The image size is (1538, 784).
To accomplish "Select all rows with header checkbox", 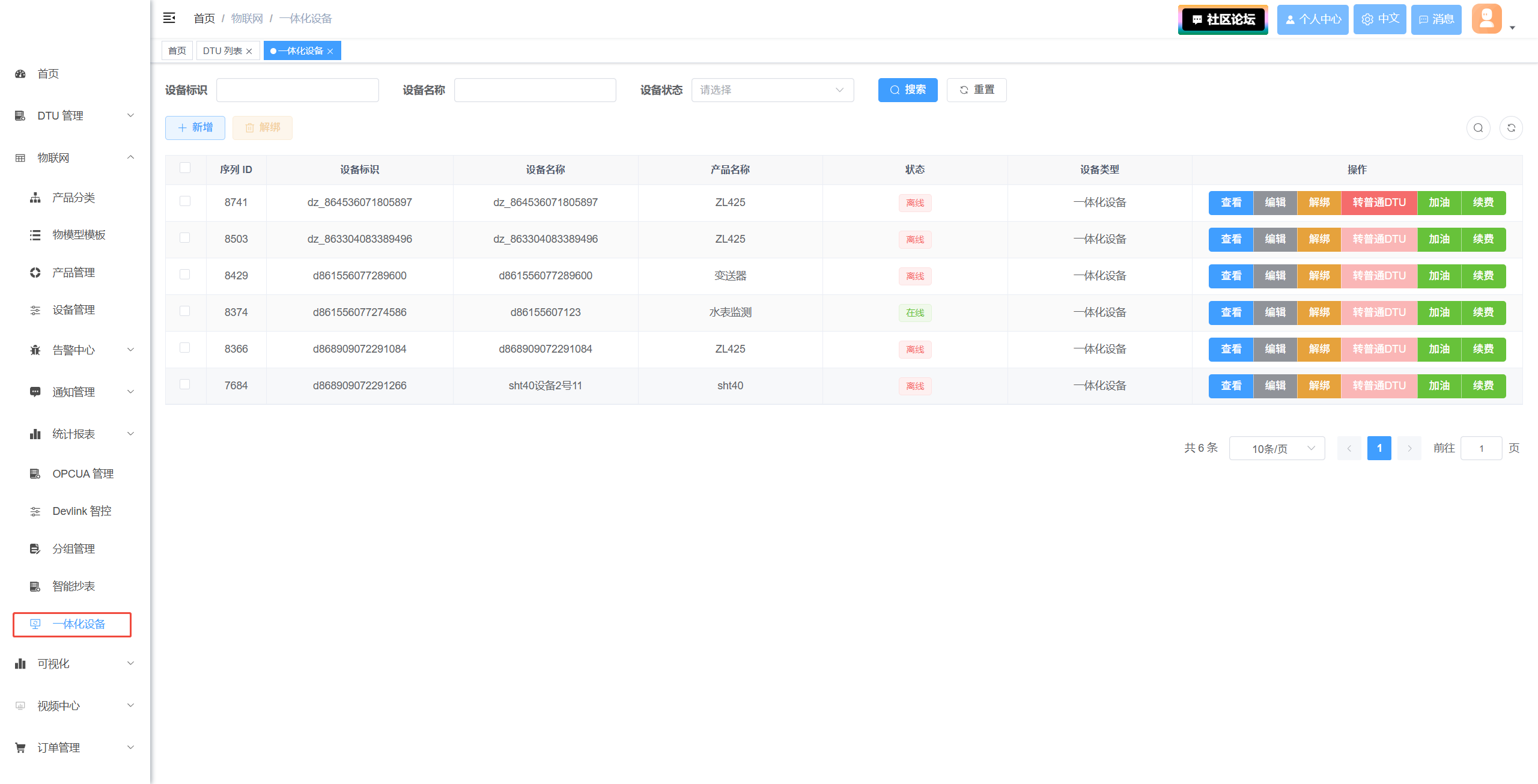I will click(185, 168).
